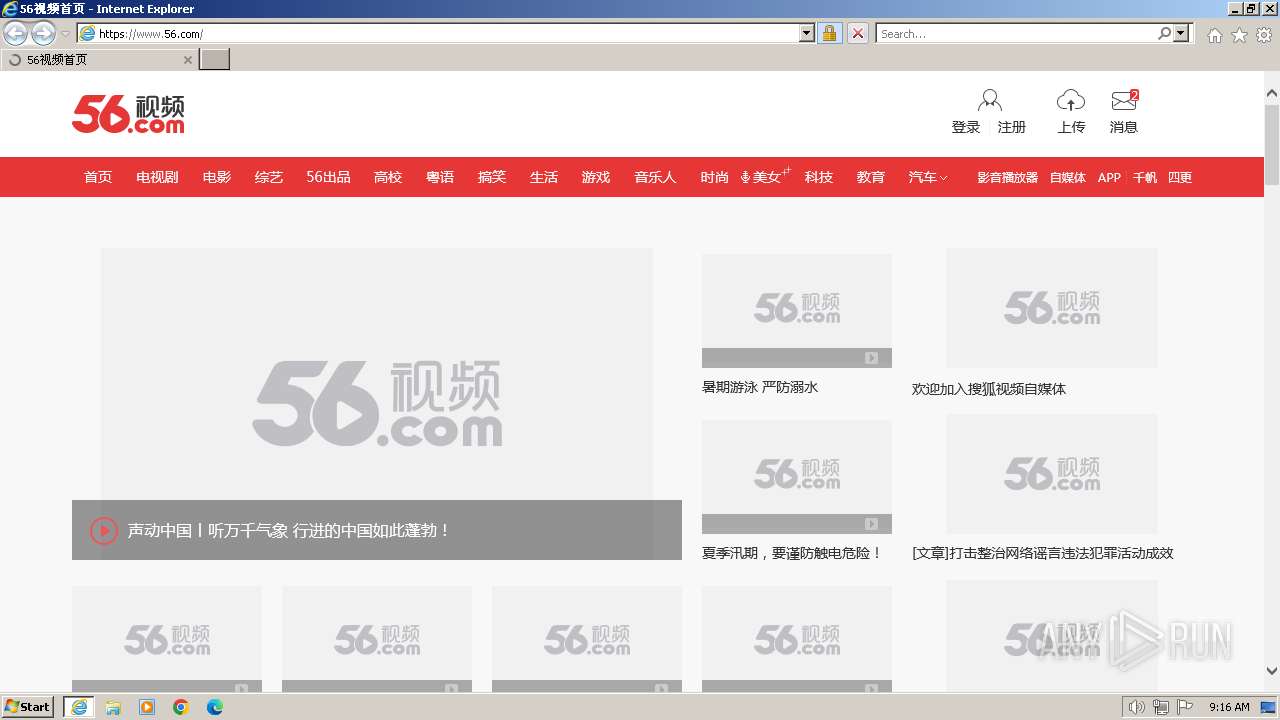Click the 56视频.com site logo

128,114
